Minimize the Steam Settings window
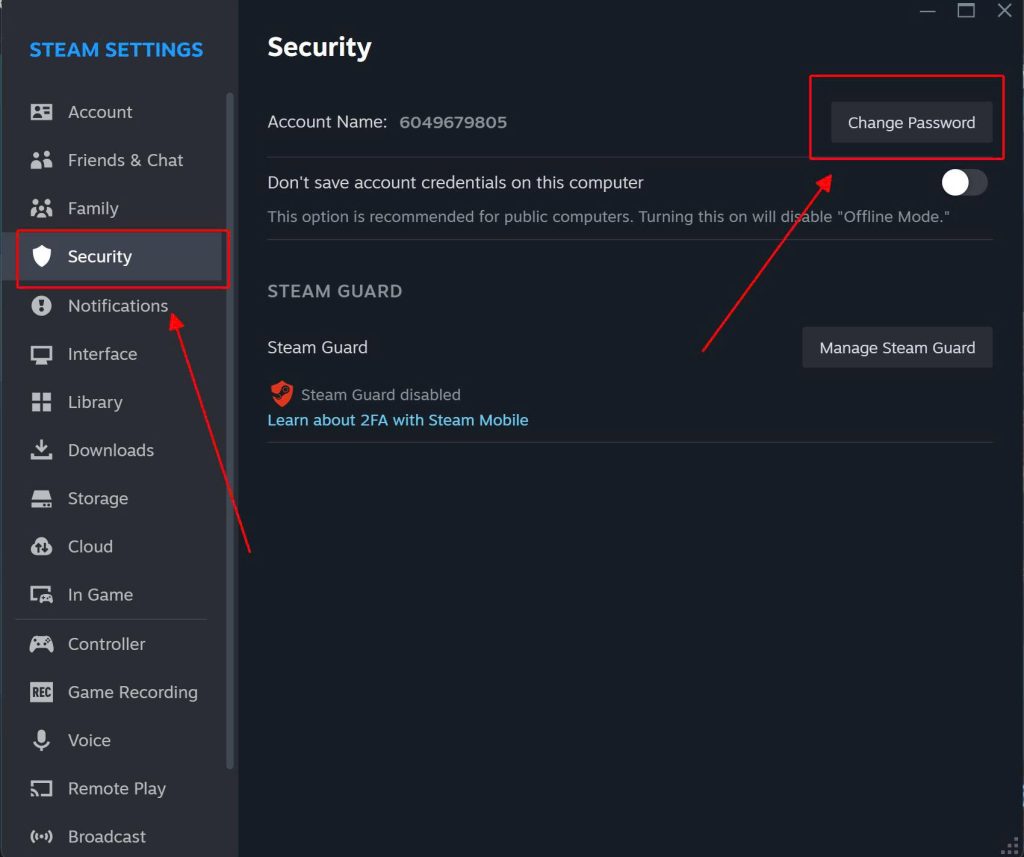1024x857 pixels. (927, 10)
